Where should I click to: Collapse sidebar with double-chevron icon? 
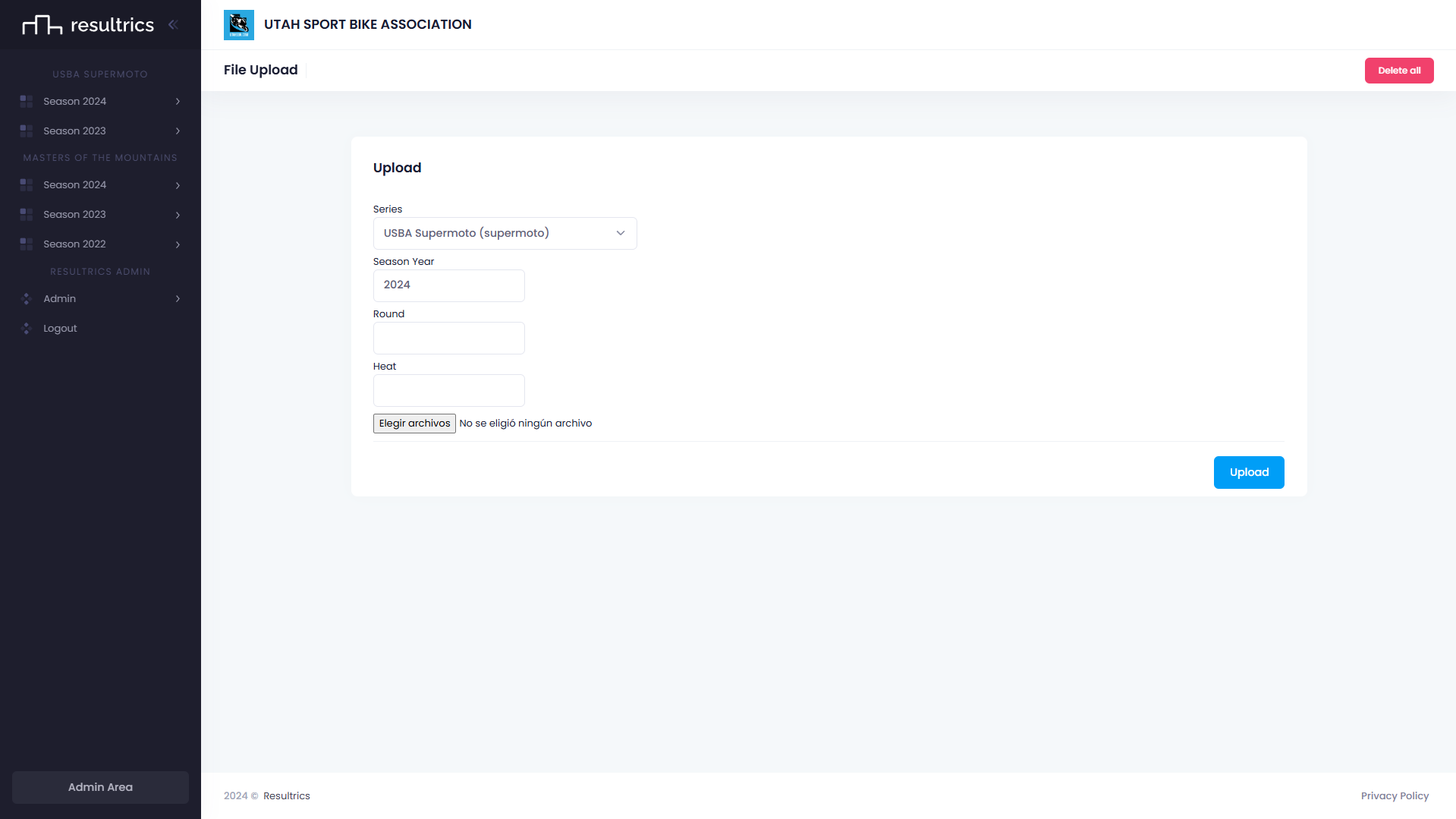173,25
